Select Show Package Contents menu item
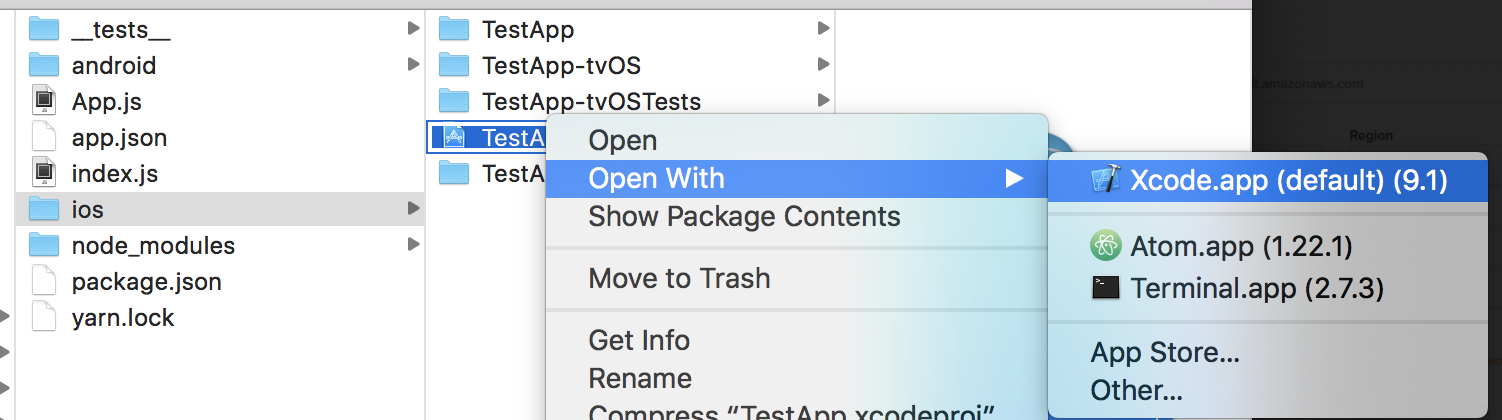The image size is (1502, 420). coord(744,216)
